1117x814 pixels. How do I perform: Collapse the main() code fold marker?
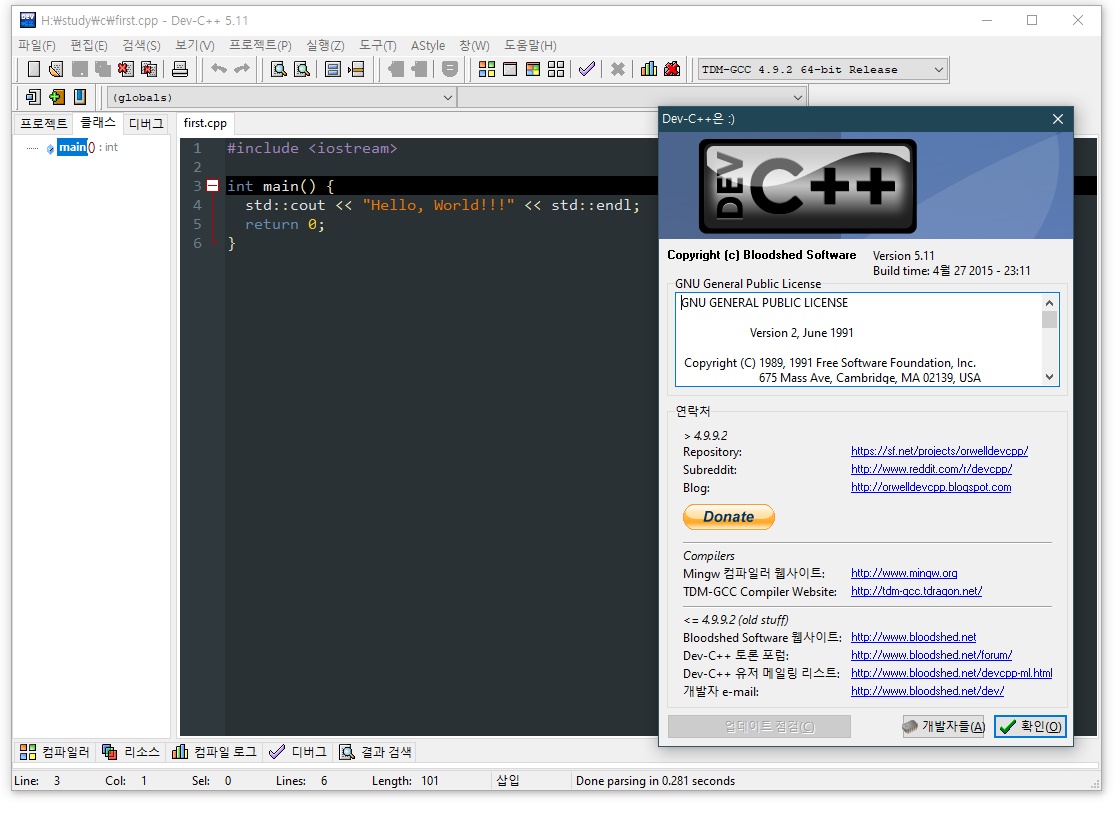[212, 186]
